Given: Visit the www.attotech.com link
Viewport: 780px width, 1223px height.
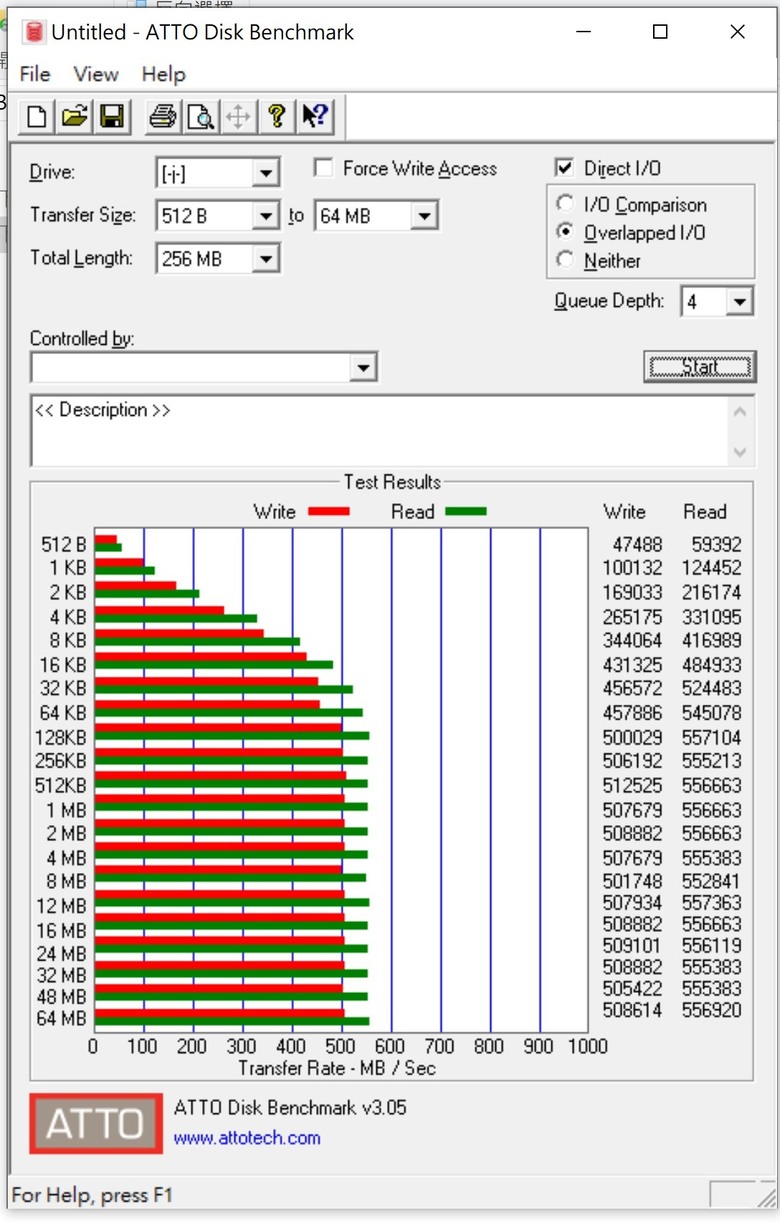Looking at the screenshot, I should click(x=247, y=1137).
